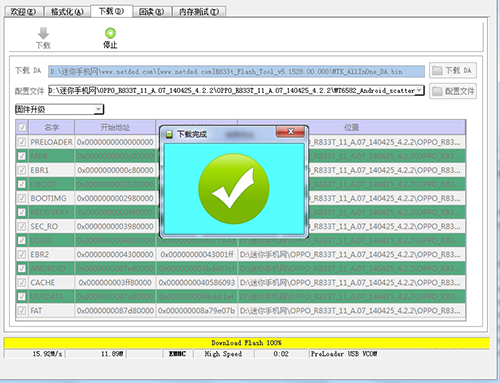The height and width of the screenshot is (383, 500).
Task: Click the EMMC status bar entry
Action: (177, 354)
